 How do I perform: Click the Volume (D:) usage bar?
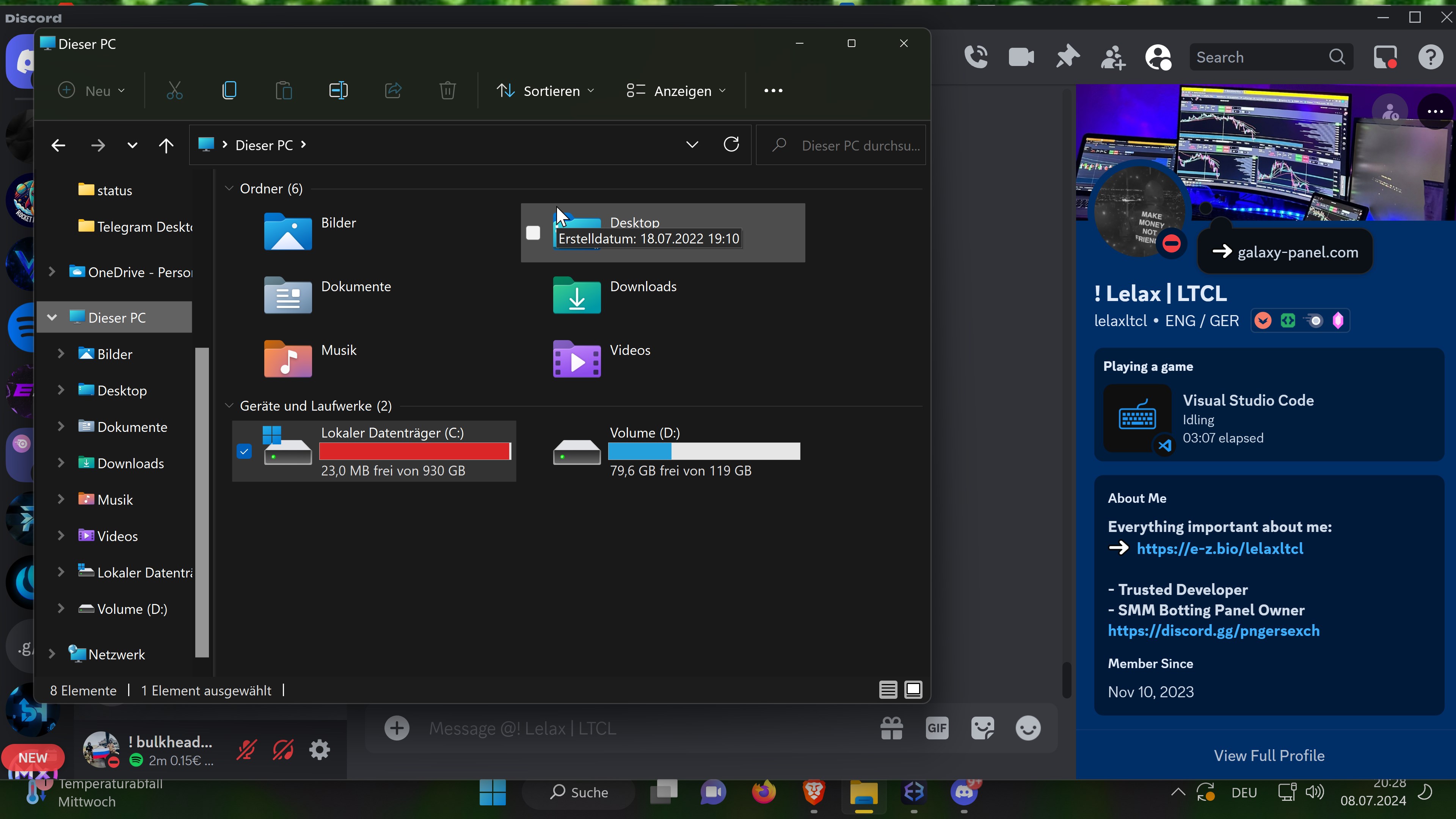tap(704, 451)
